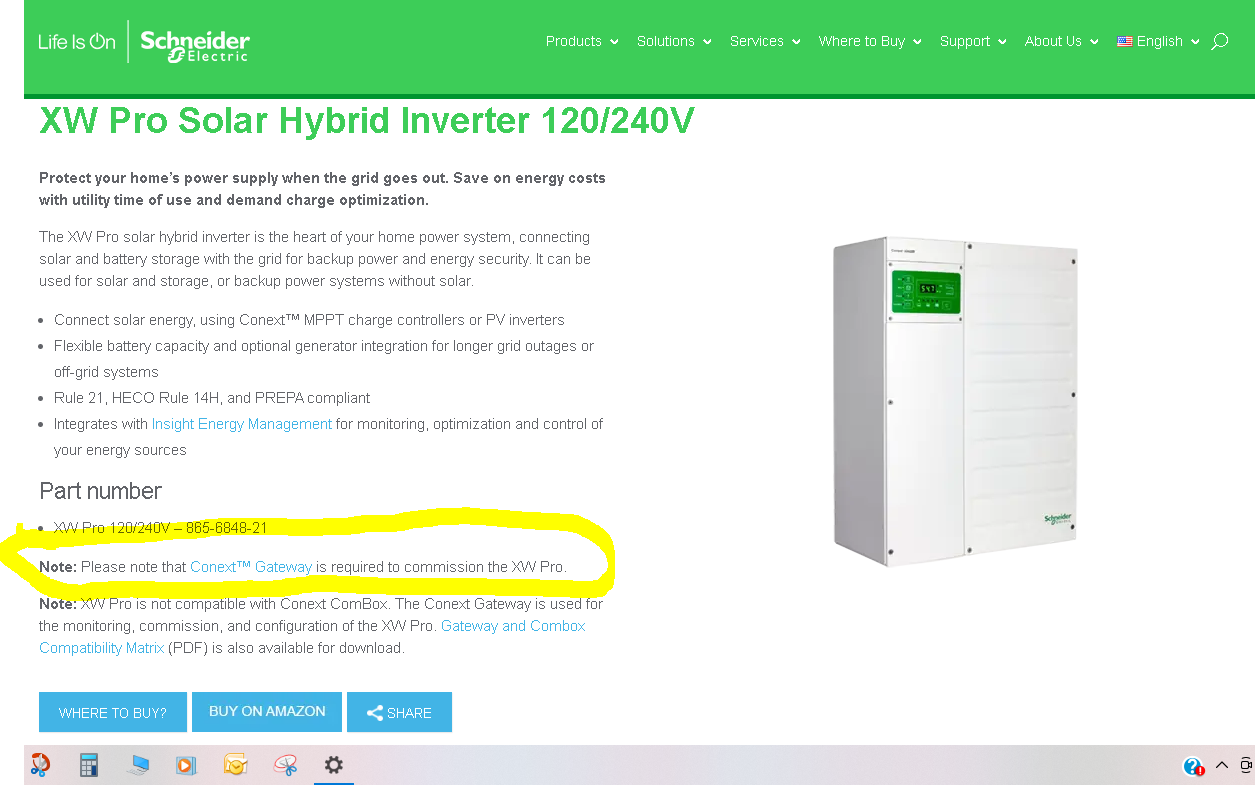Expand the Where to Buy menu

(x=870, y=41)
